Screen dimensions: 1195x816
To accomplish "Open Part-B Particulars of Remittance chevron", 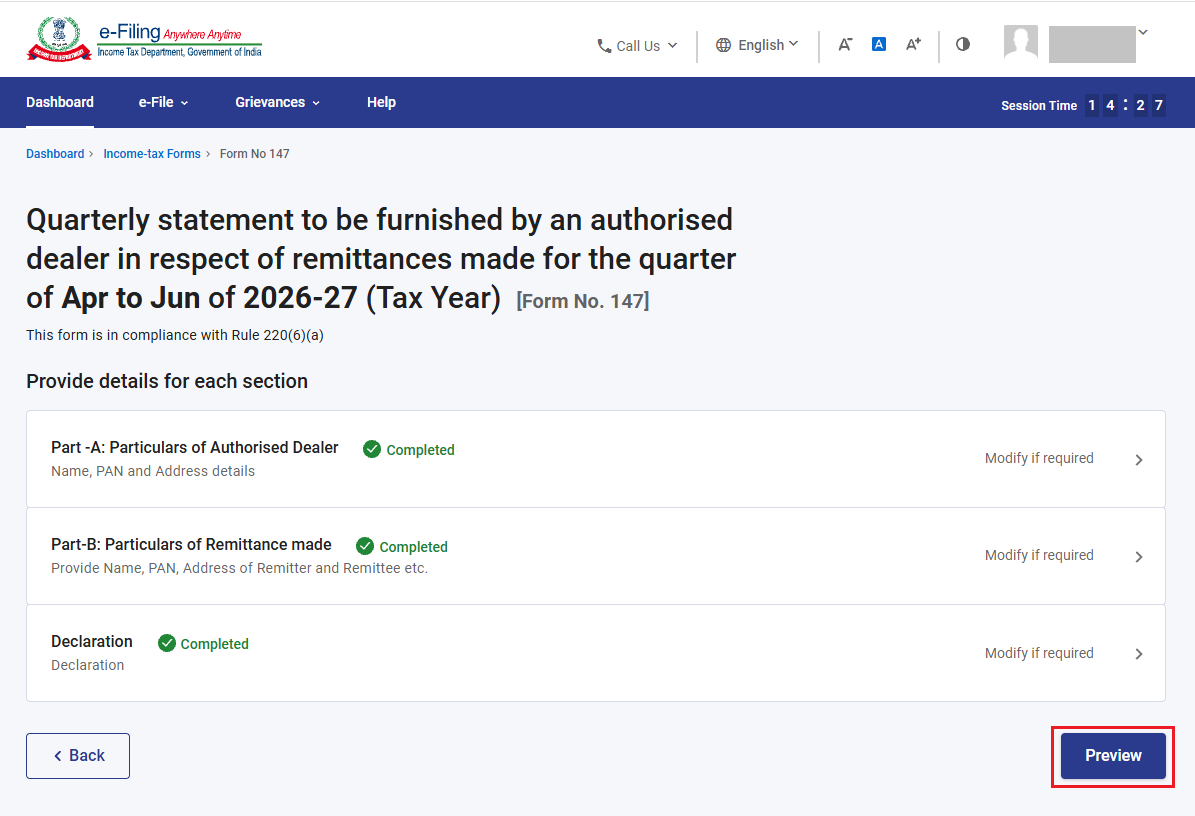I will click(x=1139, y=557).
